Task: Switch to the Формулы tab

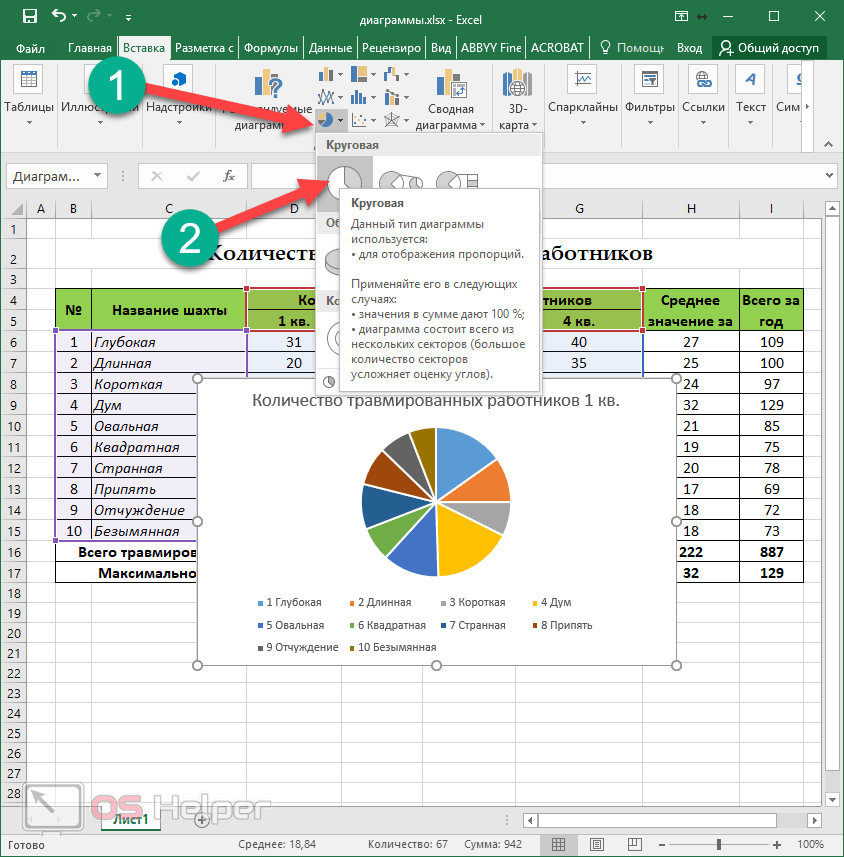Action: coord(270,48)
